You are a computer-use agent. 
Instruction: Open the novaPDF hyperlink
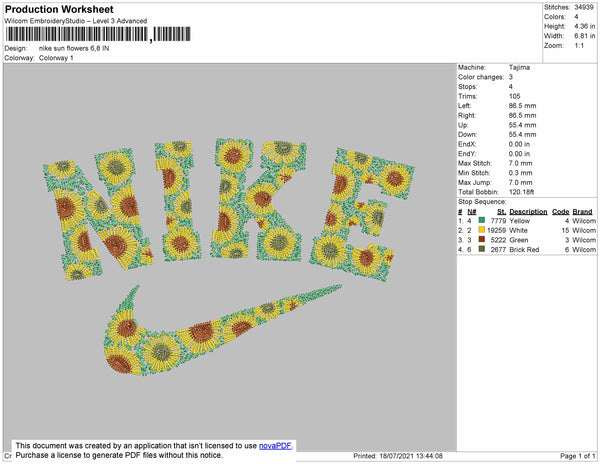click(275, 446)
